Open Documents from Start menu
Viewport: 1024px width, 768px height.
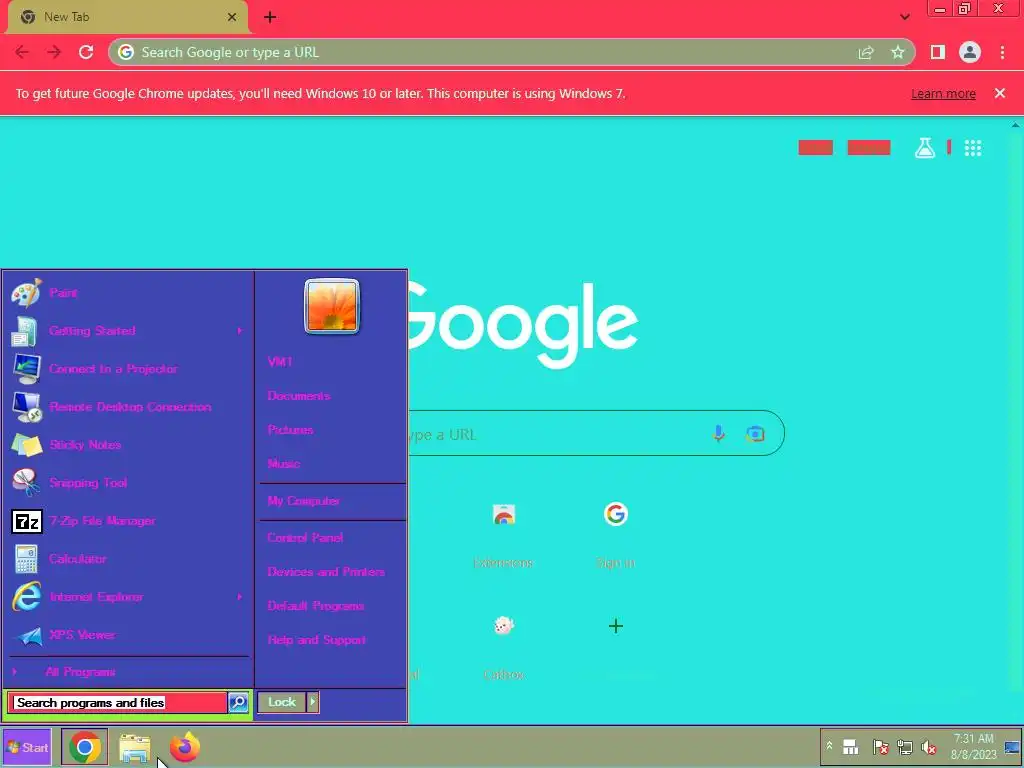[298, 396]
